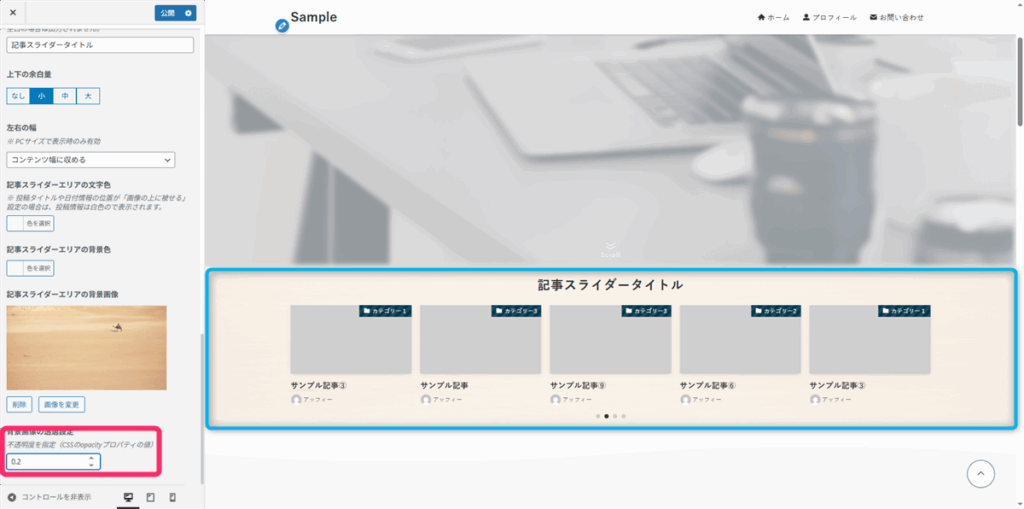Open the プロフィール navigation menu item

(829, 18)
